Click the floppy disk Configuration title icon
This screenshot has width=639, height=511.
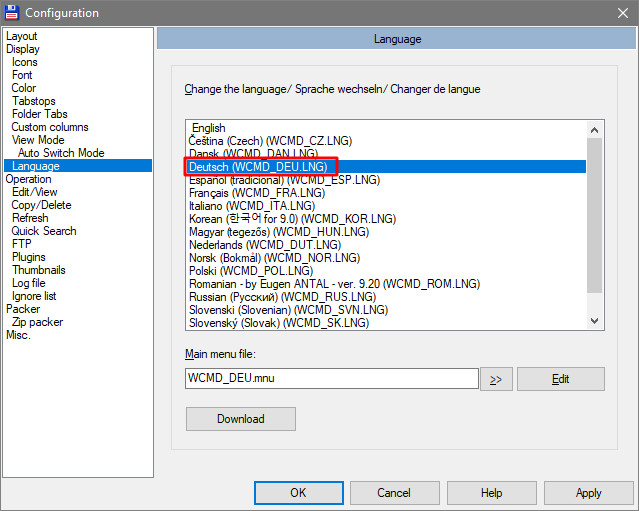[11, 13]
